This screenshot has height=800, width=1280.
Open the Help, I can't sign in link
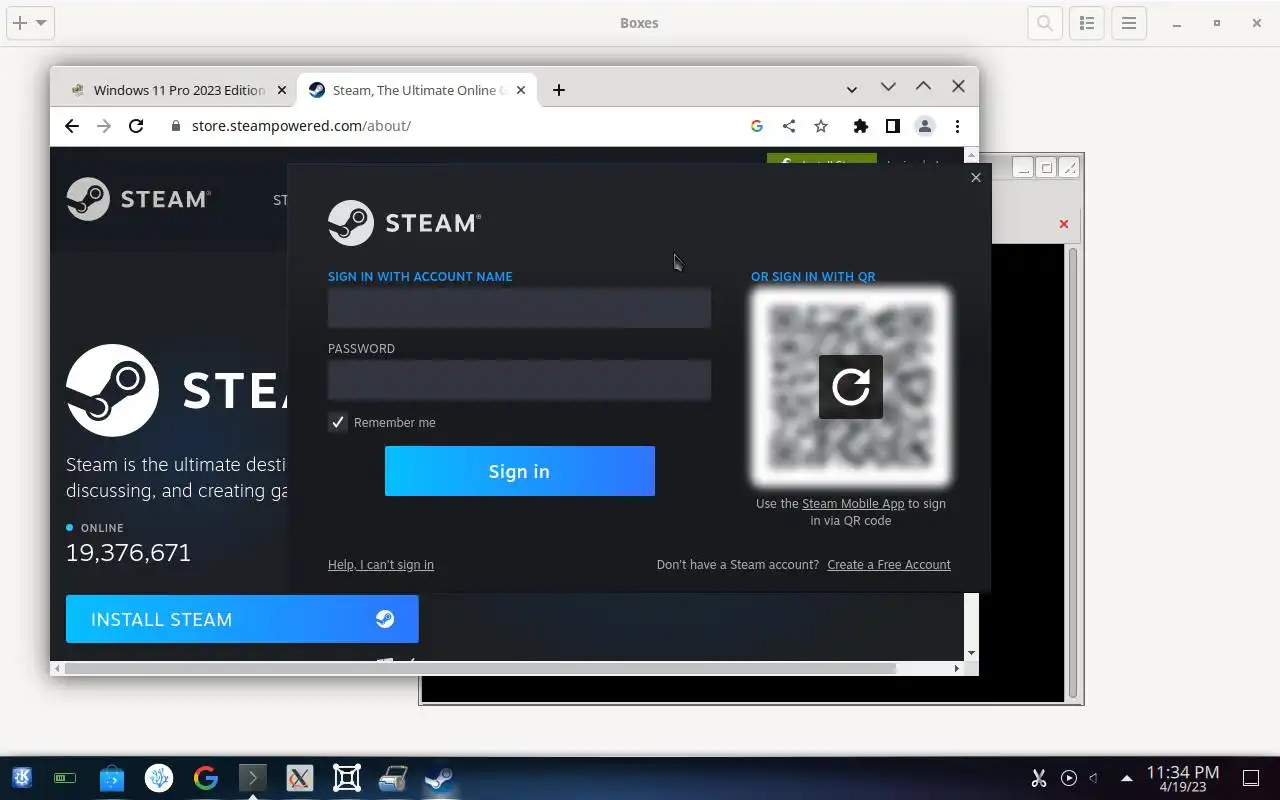pyautogui.click(x=381, y=565)
